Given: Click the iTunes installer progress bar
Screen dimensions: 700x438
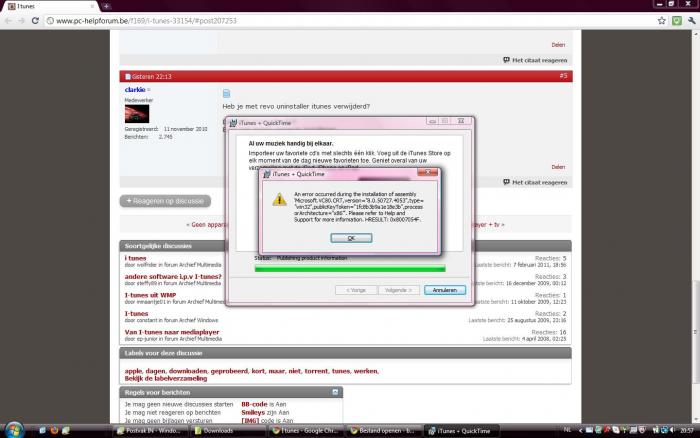Looking at the screenshot, I should [350, 268].
